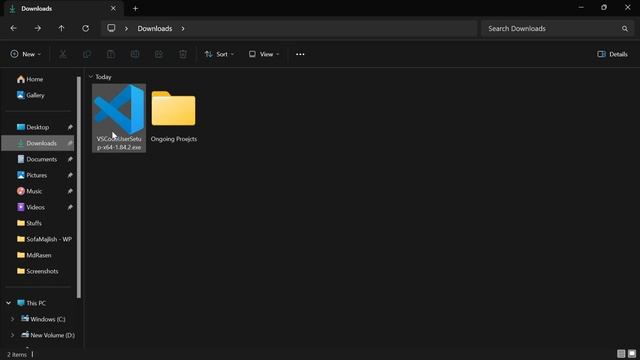Click pin icon beside Music
This screenshot has height=360, width=640.
point(70,191)
